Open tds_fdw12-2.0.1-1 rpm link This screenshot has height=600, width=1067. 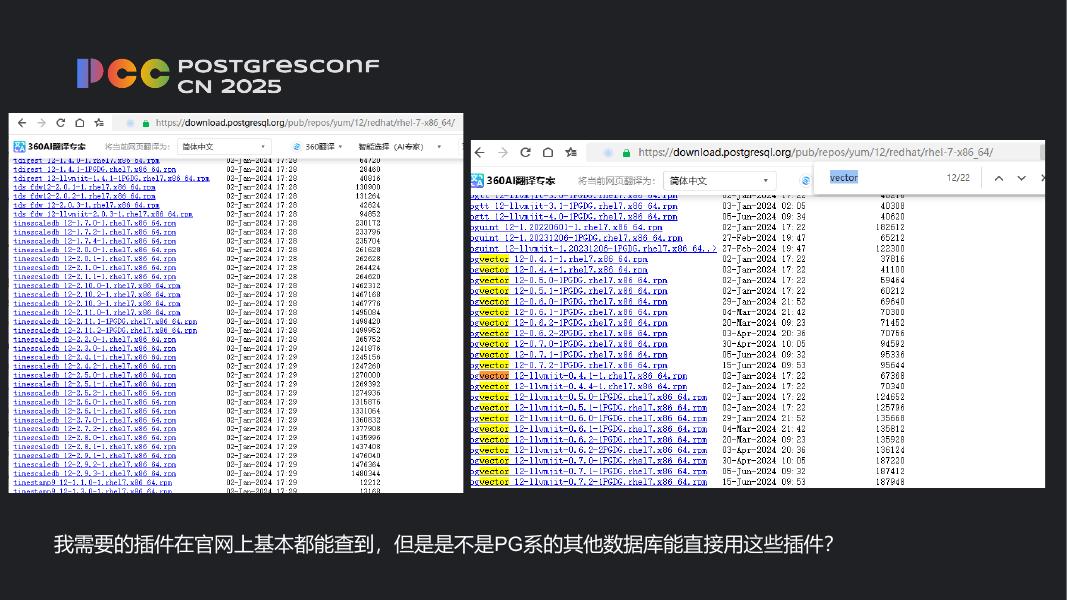(x=84, y=187)
